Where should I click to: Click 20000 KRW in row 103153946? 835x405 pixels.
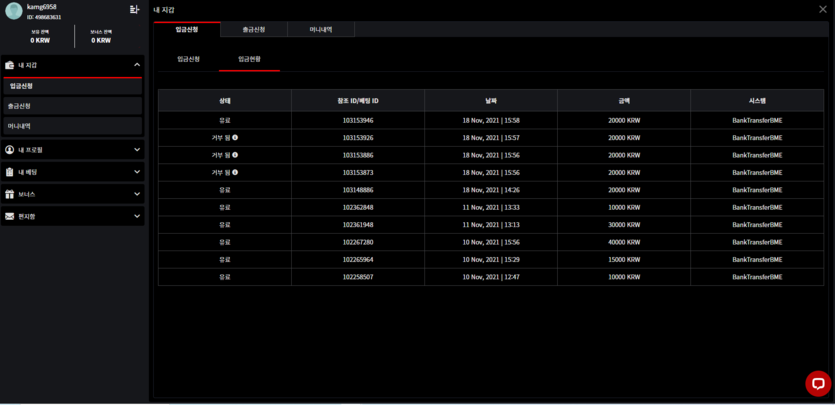[x=624, y=120]
